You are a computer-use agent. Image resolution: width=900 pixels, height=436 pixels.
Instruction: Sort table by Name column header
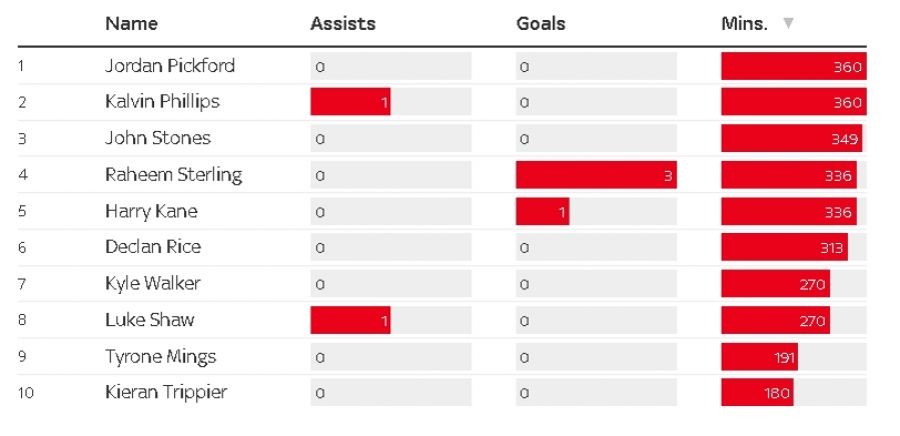(131, 24)
